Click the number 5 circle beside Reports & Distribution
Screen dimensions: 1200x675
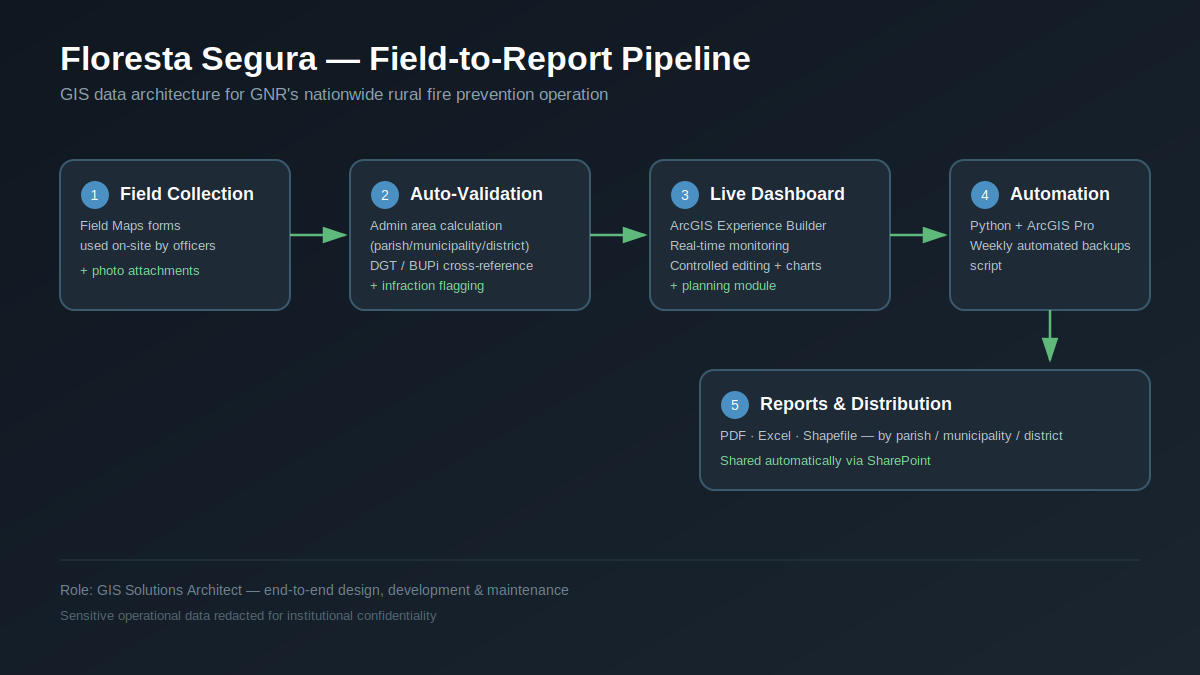735,405
